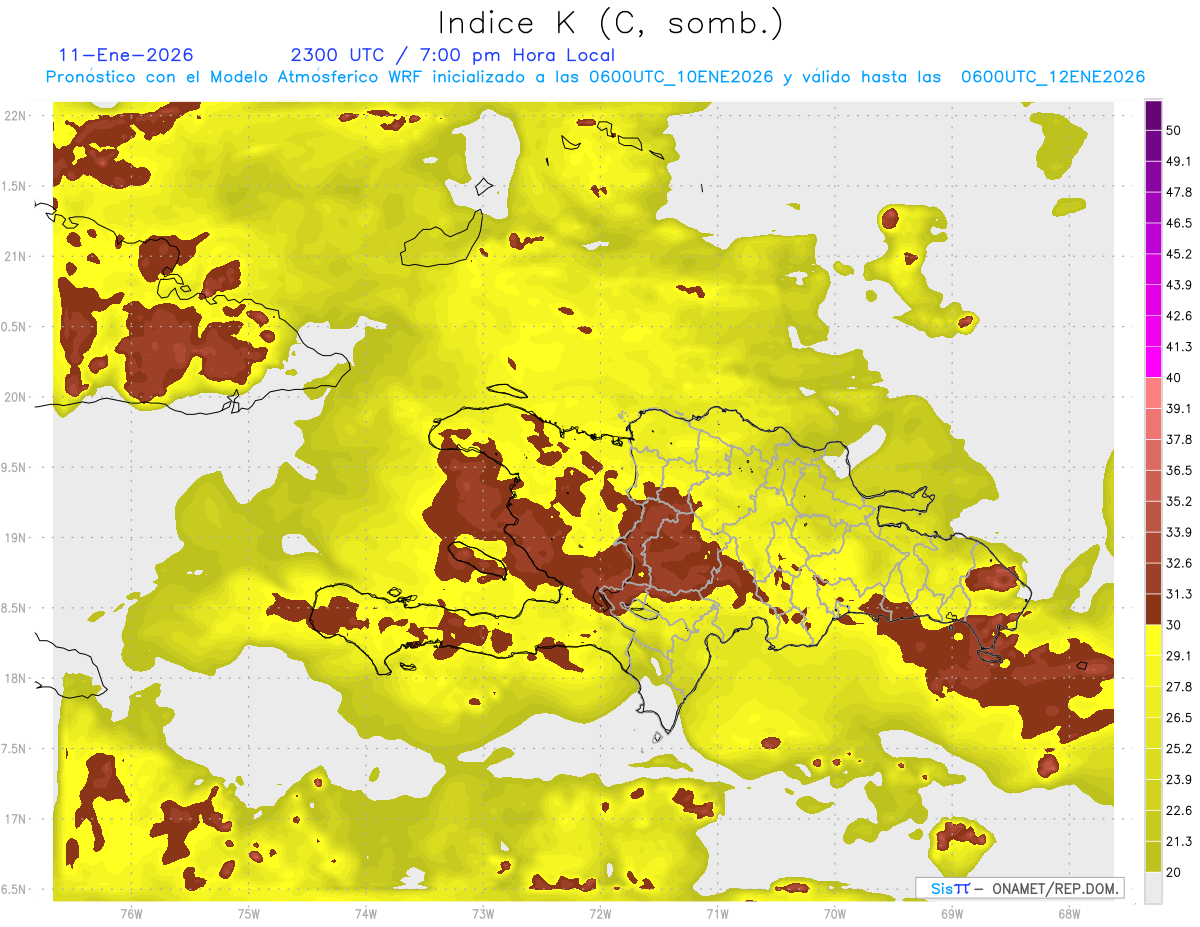
Task: Click the colorbar value "46.5"
Action: 1179,223
